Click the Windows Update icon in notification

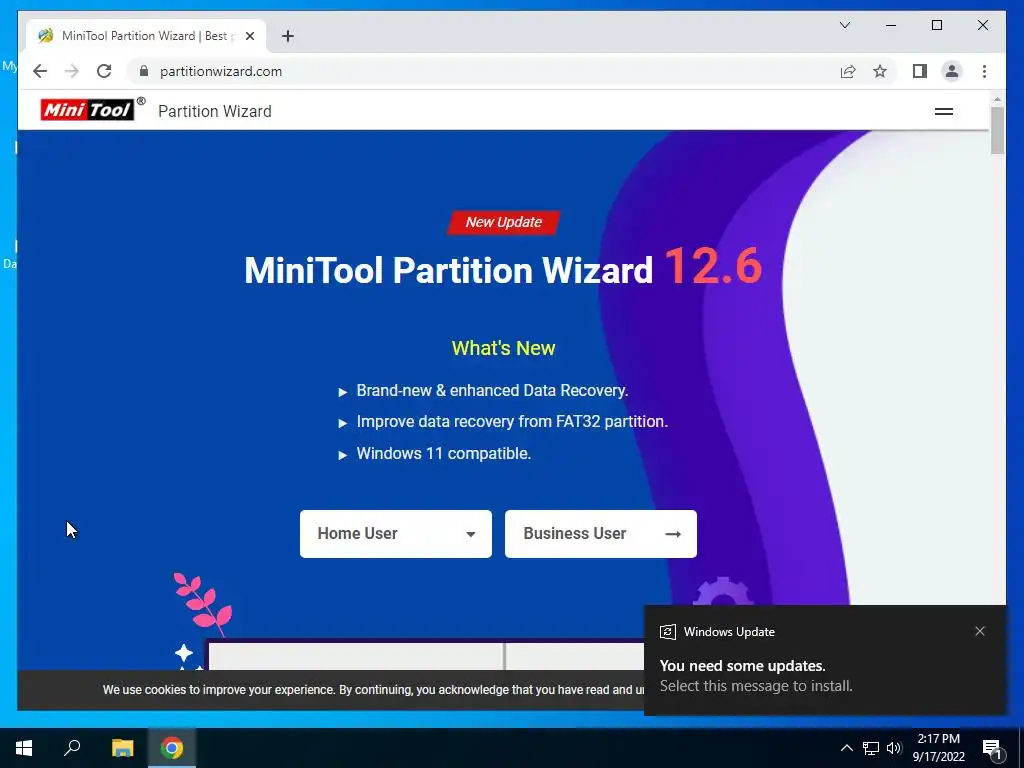click(667, 632)
